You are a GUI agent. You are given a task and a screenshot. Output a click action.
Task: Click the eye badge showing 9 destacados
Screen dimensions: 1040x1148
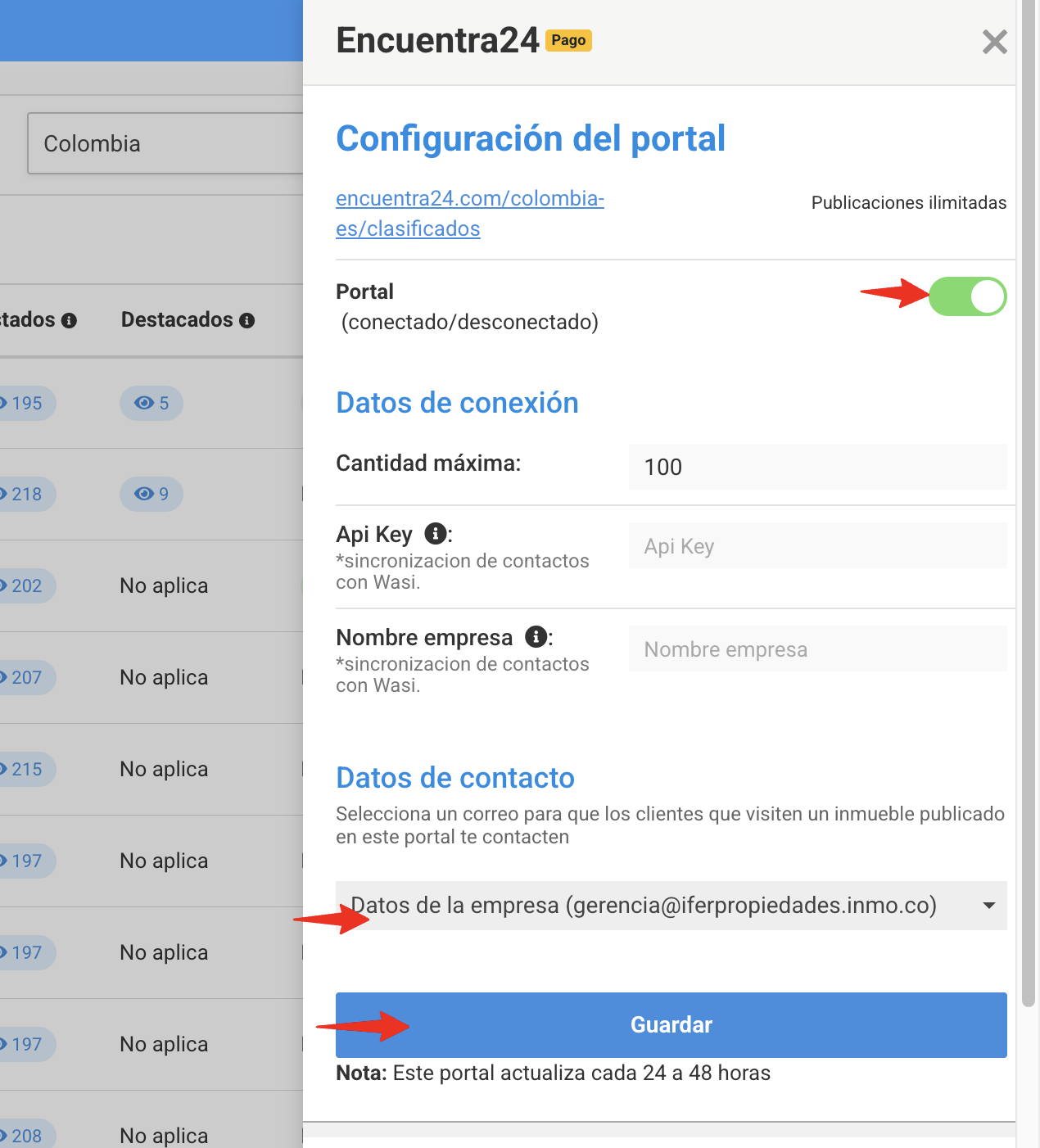[x=151, y=494]
